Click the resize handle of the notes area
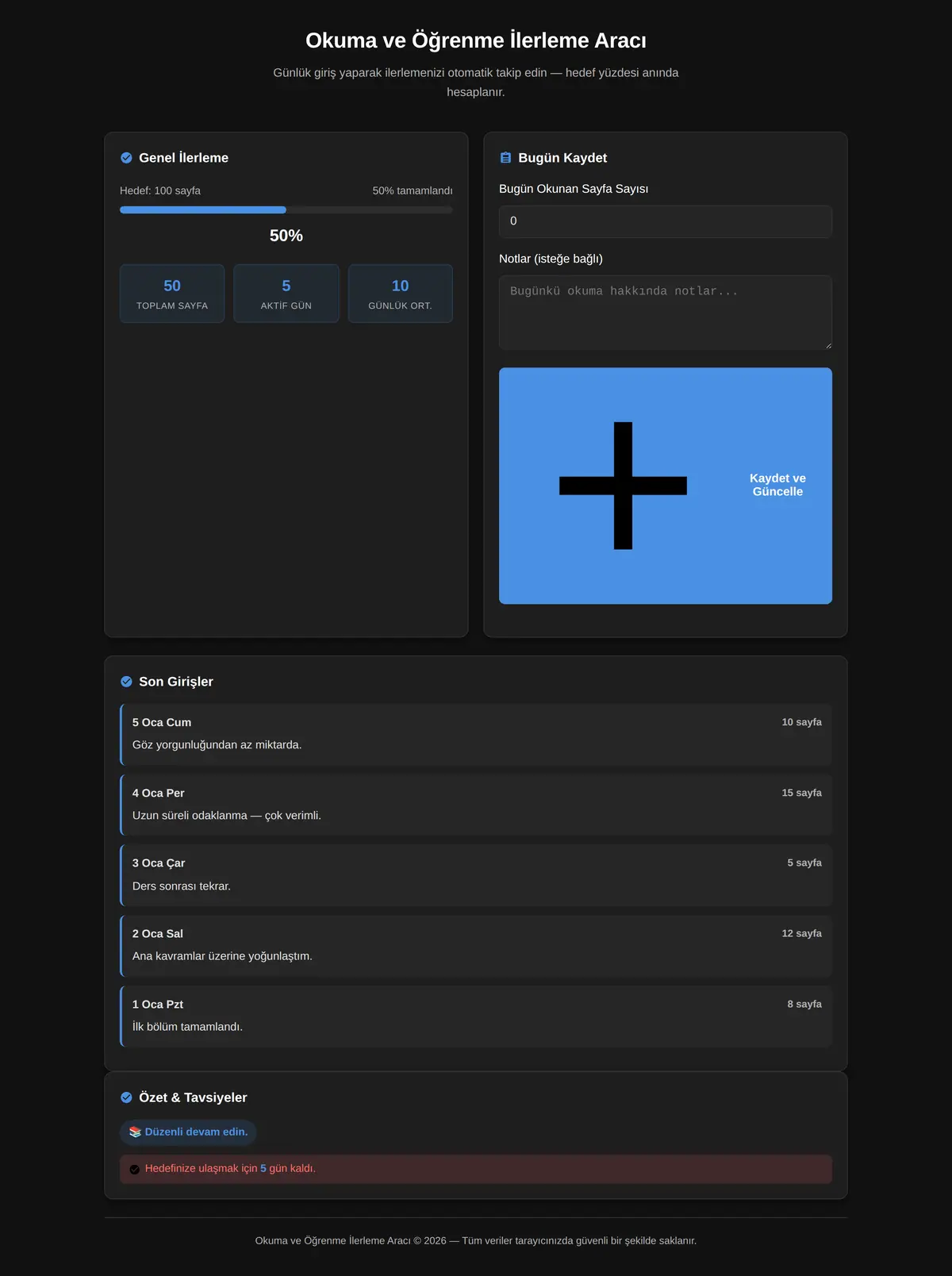952x1276 pixels. coord(827,345)
